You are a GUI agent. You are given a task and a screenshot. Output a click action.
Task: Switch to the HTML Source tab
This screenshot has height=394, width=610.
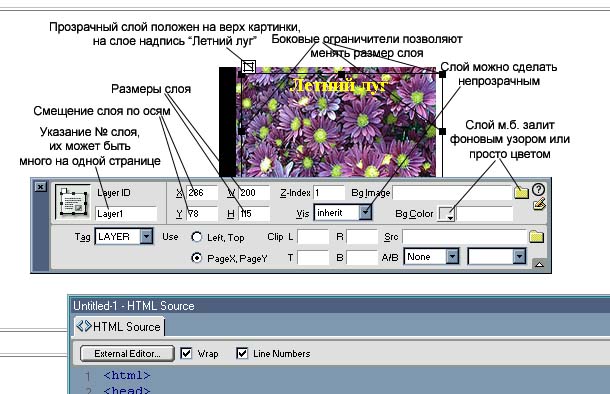point(119,326)
